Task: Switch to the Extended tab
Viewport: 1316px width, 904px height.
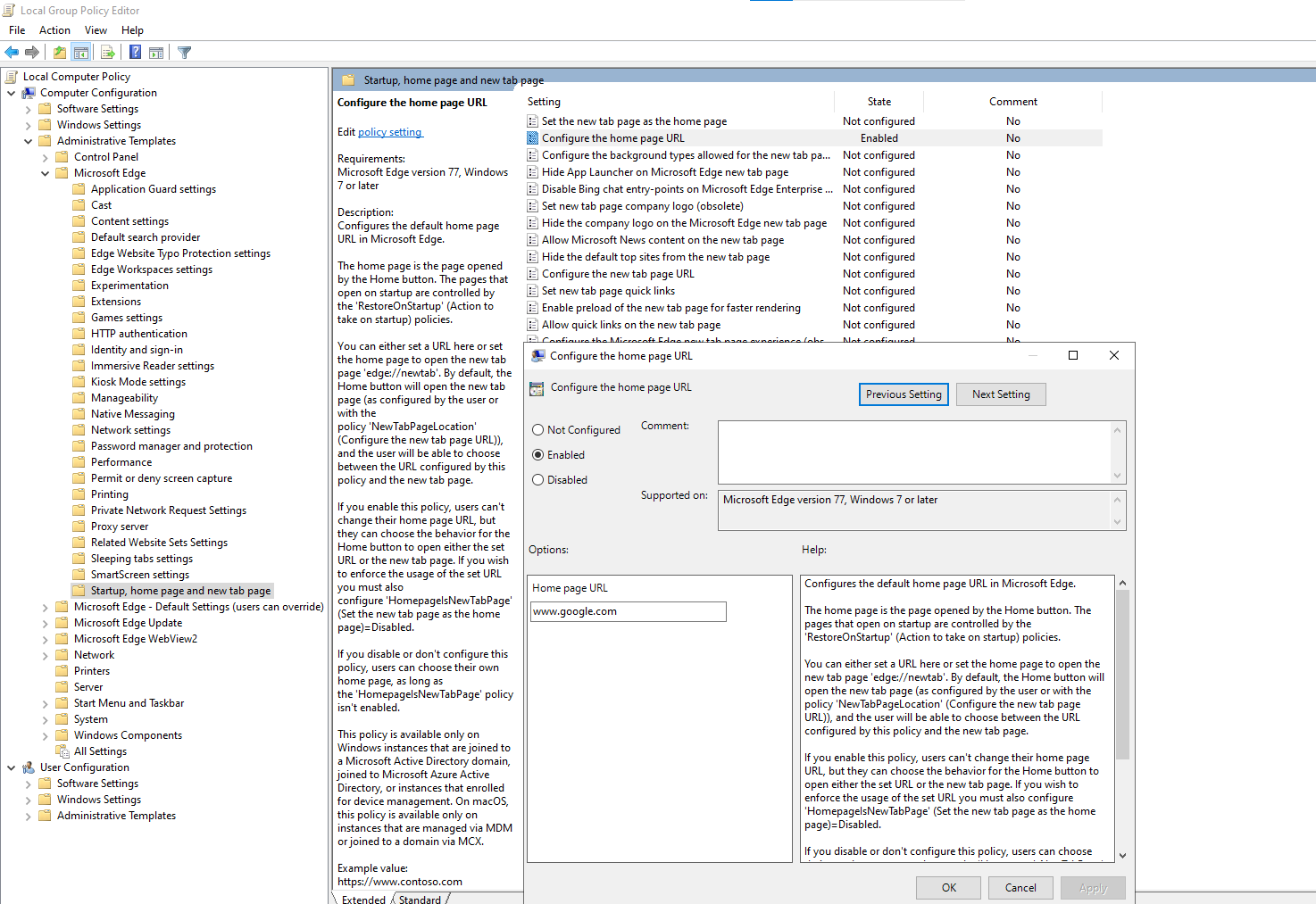Action: coord(363,899)
